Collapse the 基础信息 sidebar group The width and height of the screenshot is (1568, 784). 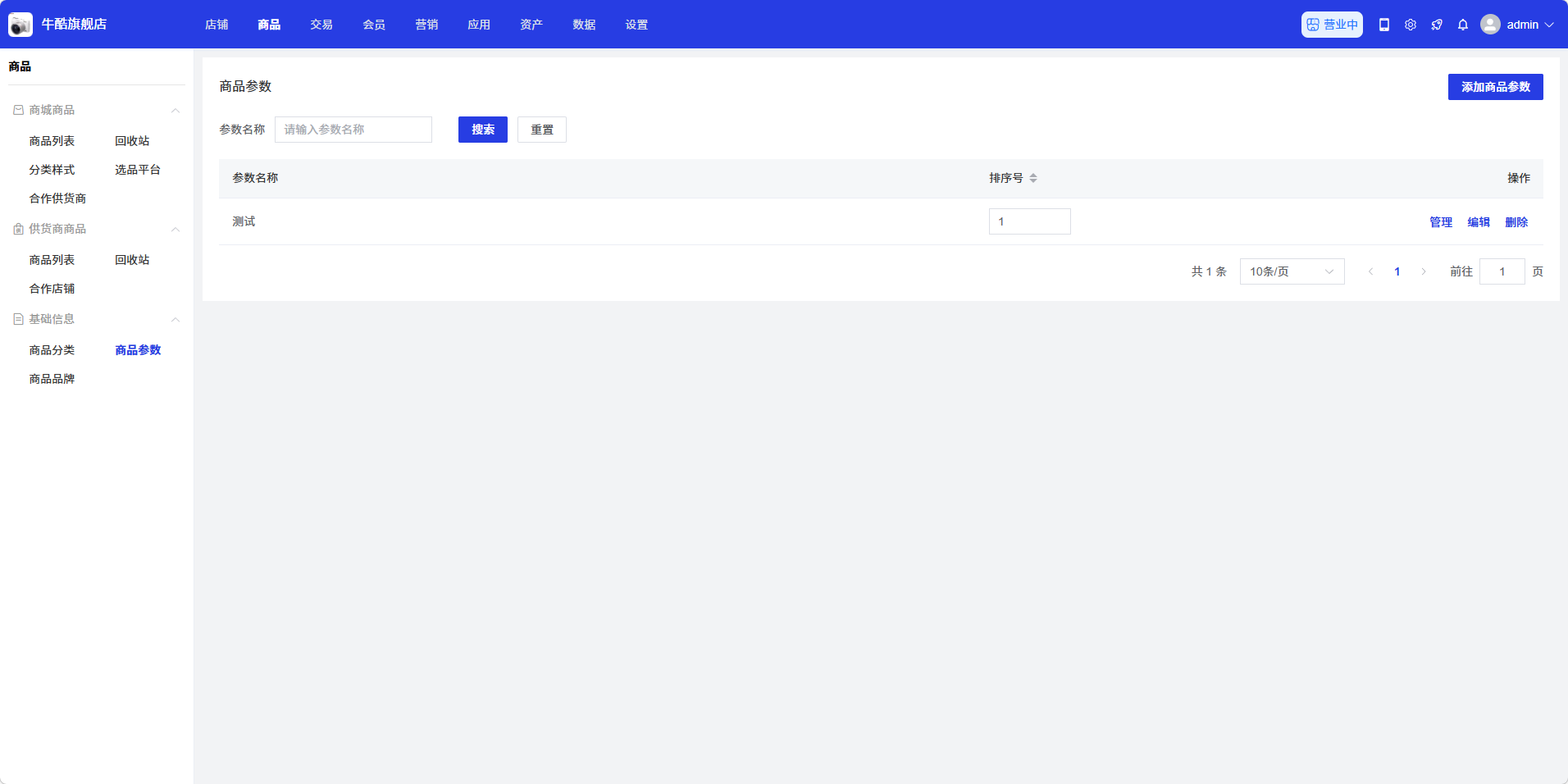(175, 319)
